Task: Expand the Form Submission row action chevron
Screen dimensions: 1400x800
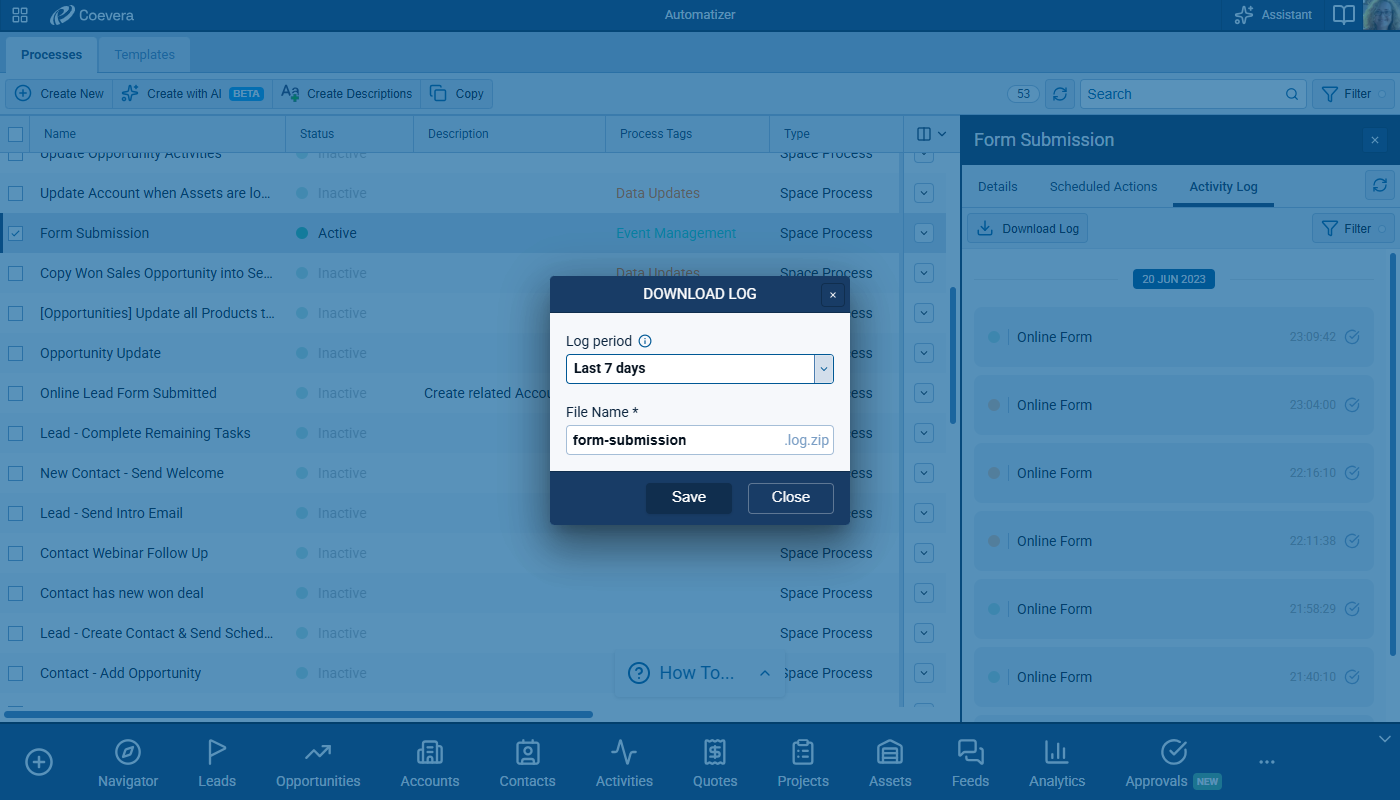Action: point(924,233)
